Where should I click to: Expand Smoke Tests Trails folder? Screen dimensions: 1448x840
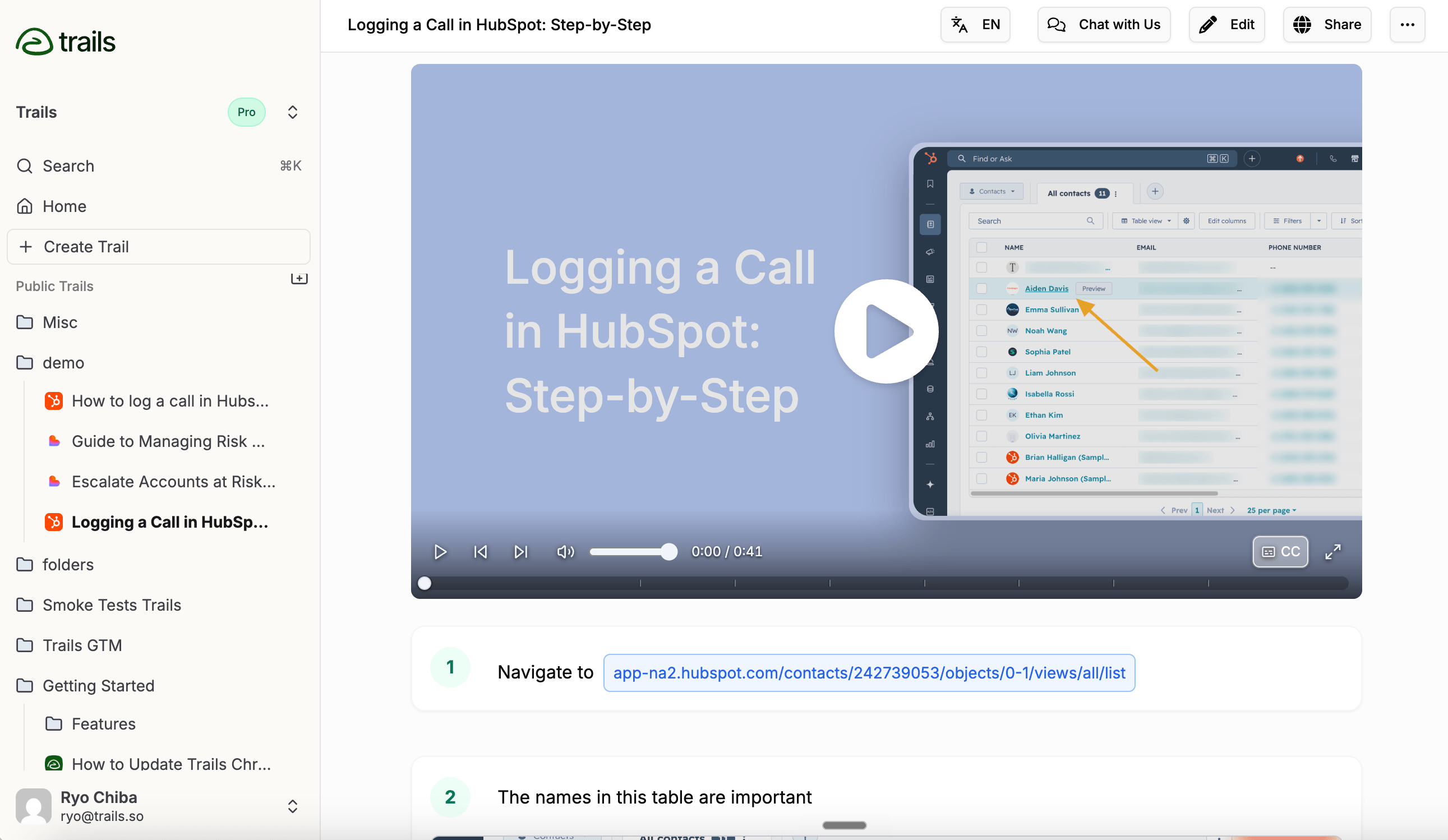[159, 604]
